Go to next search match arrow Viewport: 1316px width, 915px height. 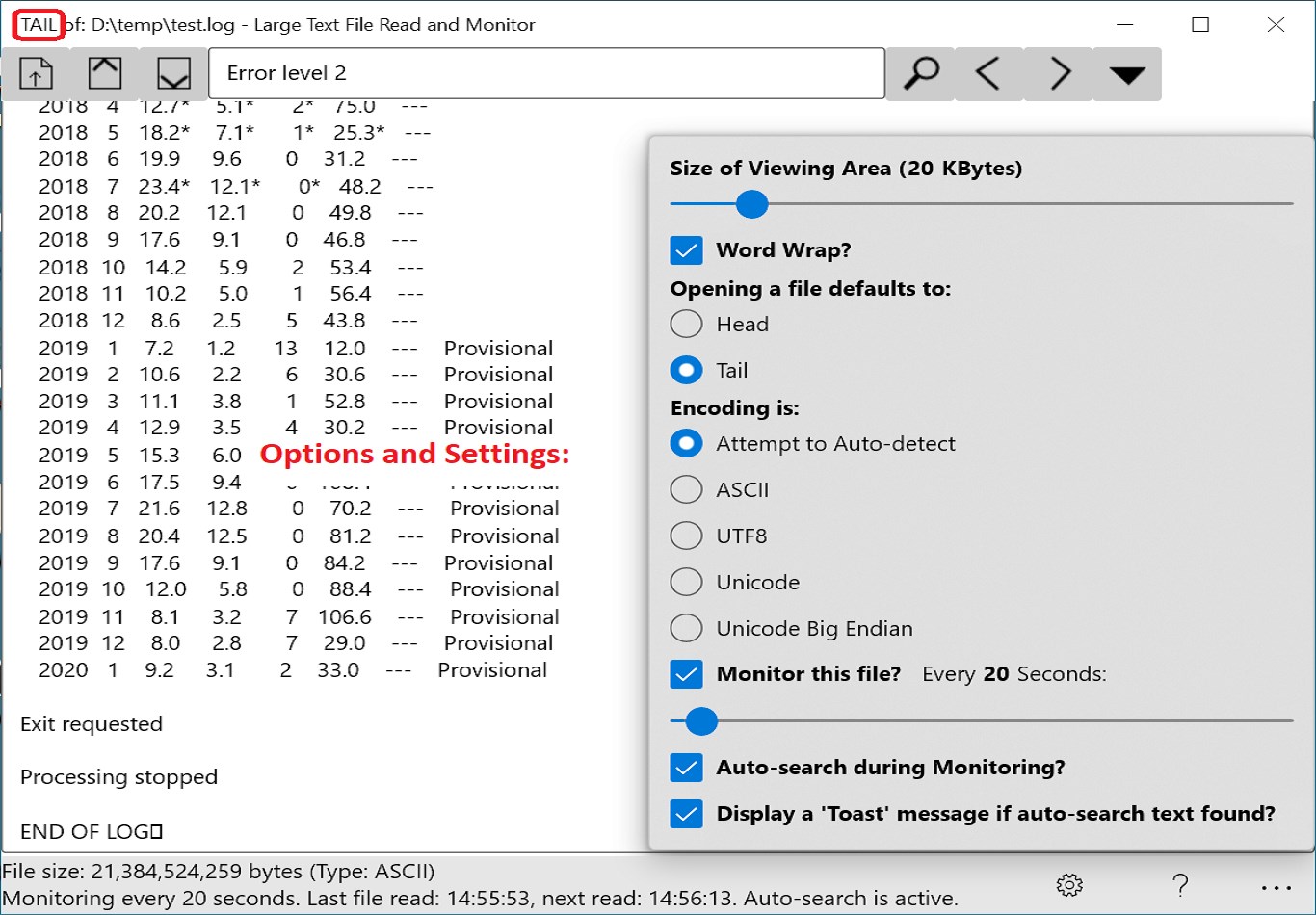(1059, 73)
